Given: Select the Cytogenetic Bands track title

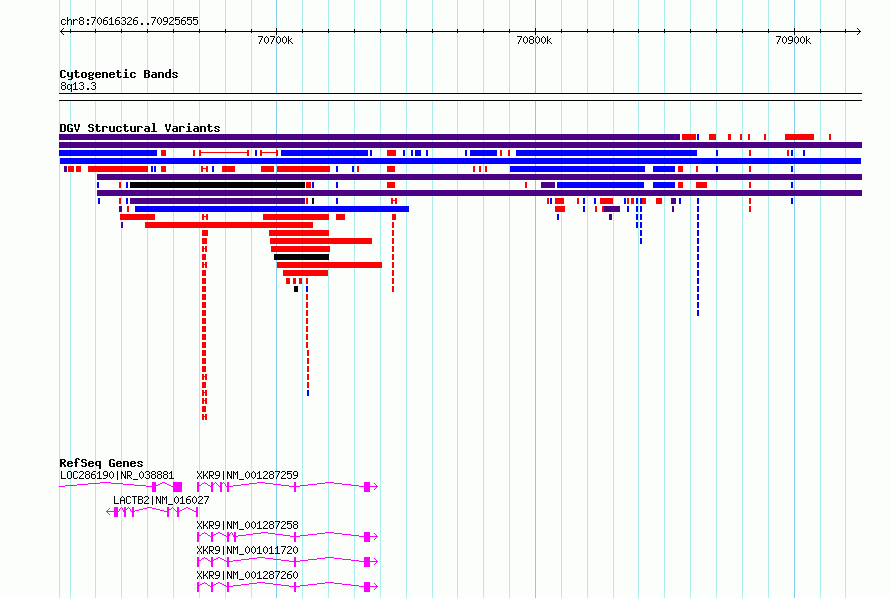Looking at the screenshot, I should click(x=119, y=74).
